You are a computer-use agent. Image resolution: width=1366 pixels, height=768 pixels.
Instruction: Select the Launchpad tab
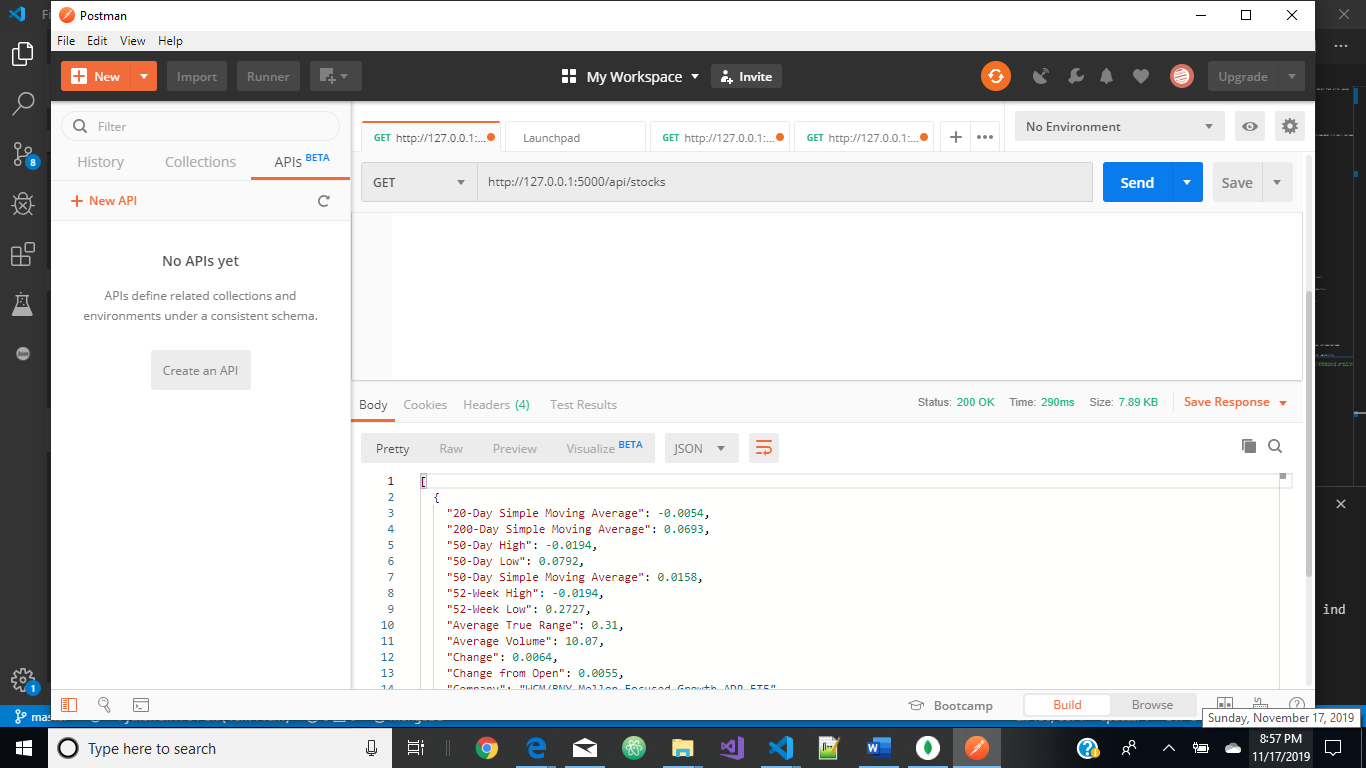575,137
